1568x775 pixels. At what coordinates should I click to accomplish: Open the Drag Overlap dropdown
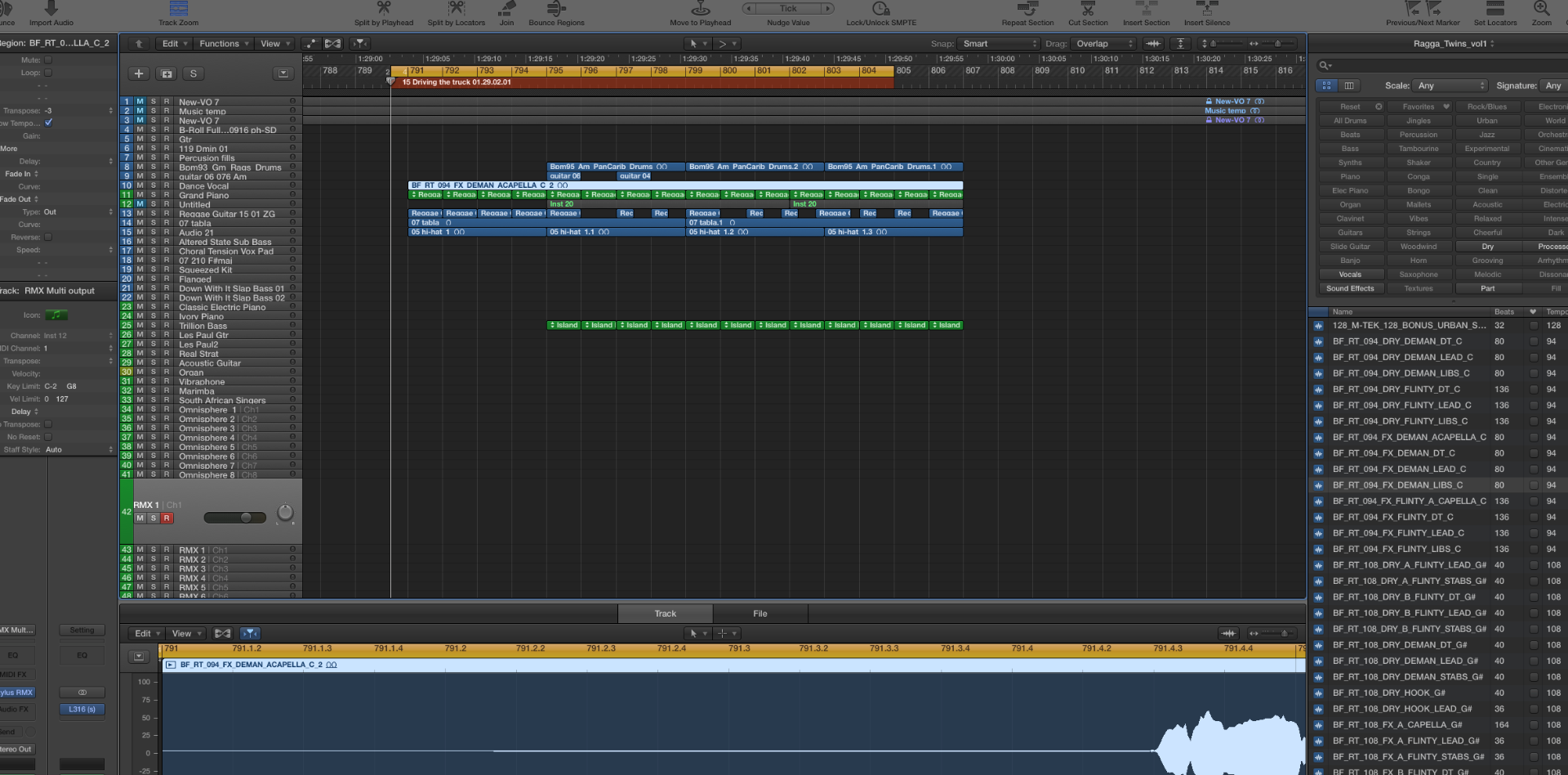[1104, 44]
